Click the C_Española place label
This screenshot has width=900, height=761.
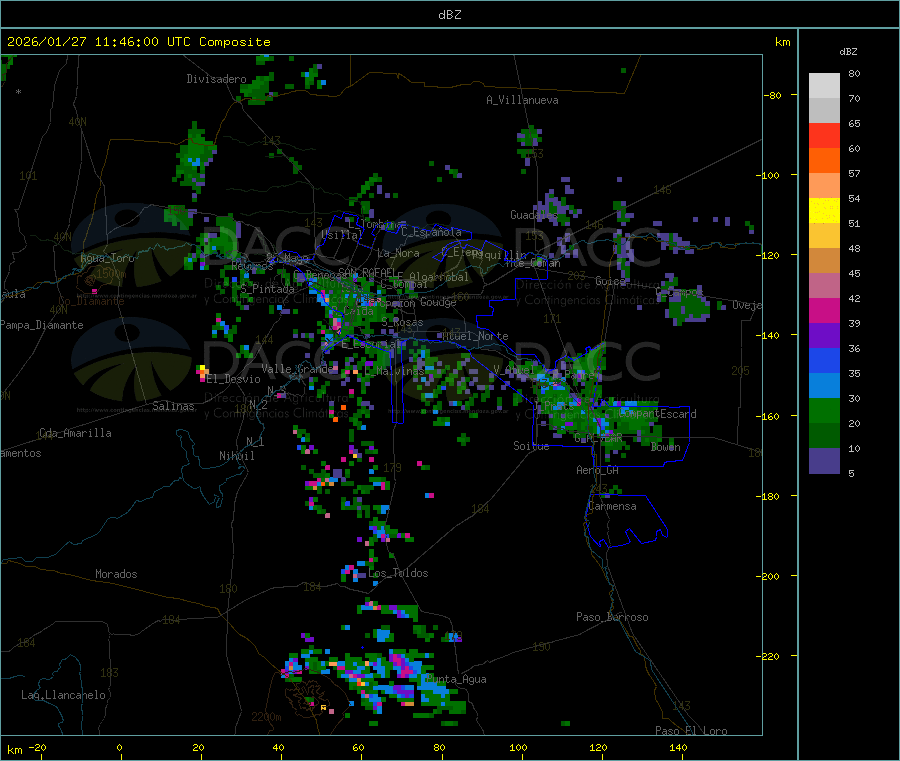[431, 232]
